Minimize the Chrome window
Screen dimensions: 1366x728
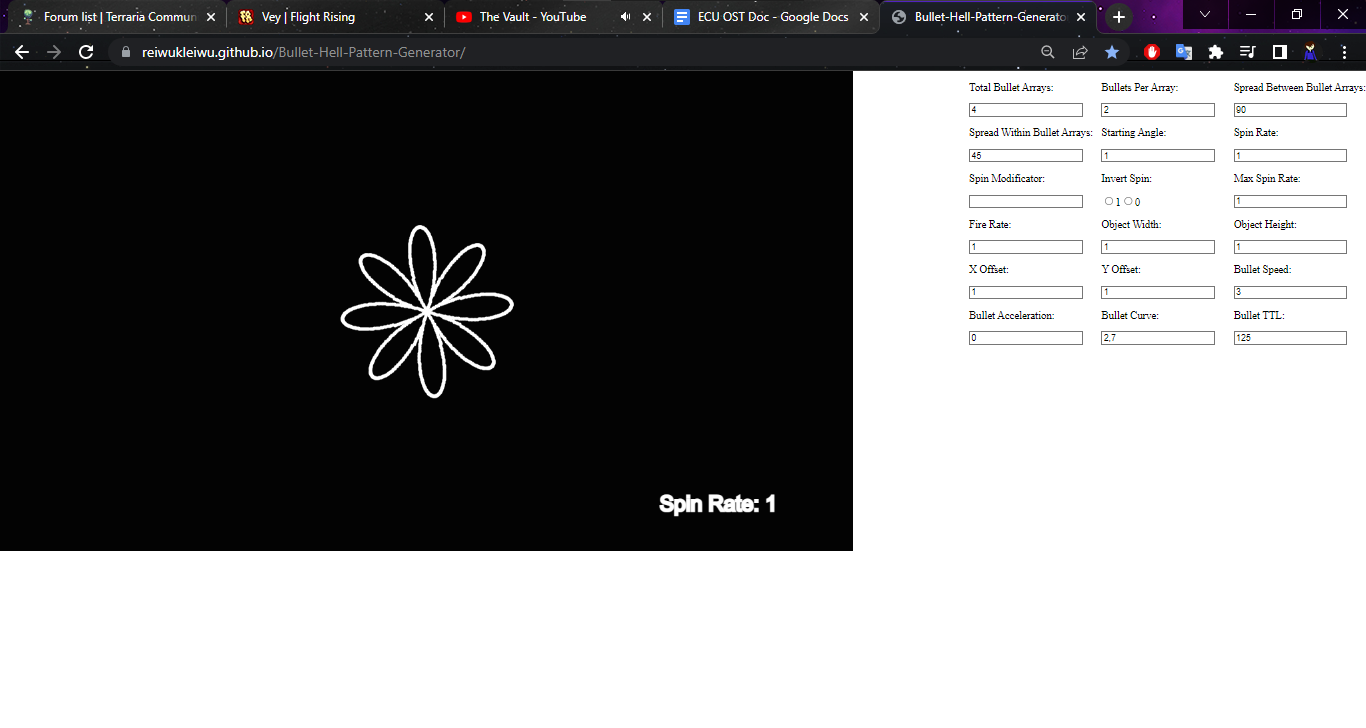click(1250, 14)
